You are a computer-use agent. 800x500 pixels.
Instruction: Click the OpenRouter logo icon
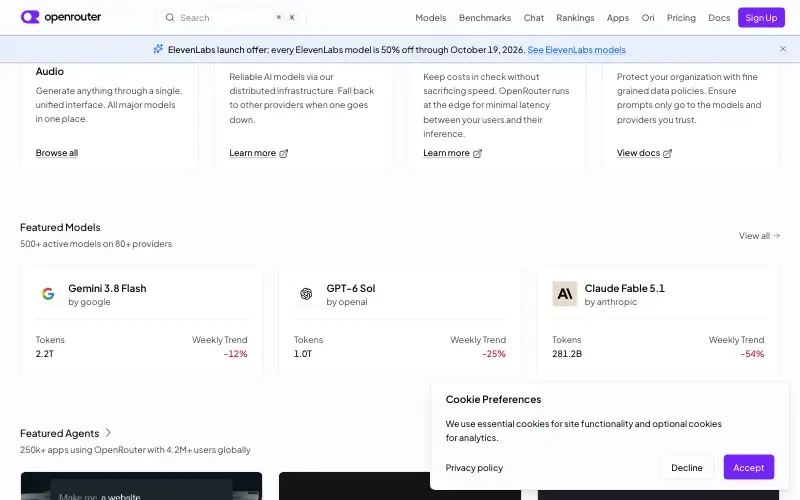pos(30,17)
